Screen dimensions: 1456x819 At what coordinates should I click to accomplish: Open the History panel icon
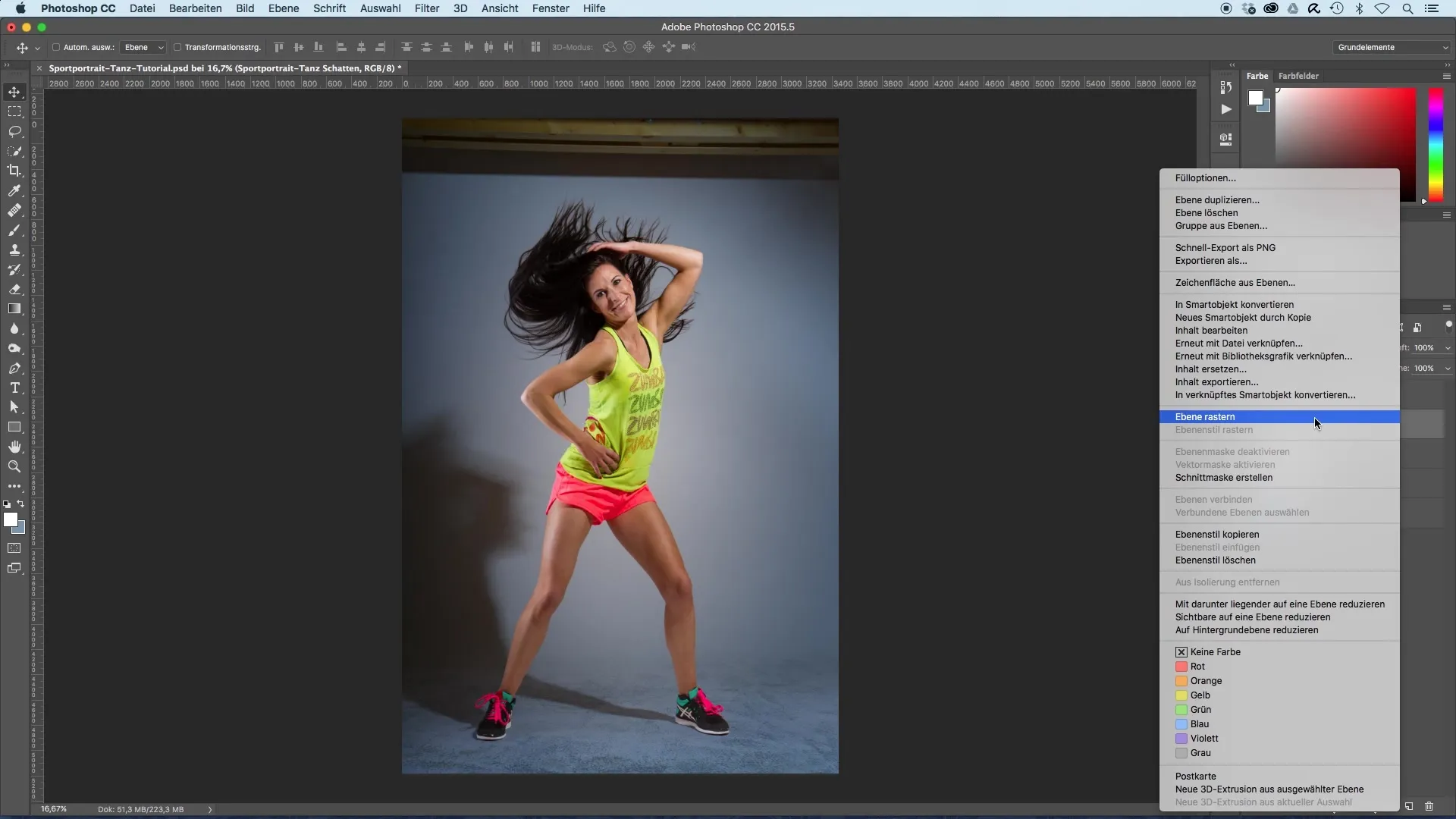[x=1225, y=87]
